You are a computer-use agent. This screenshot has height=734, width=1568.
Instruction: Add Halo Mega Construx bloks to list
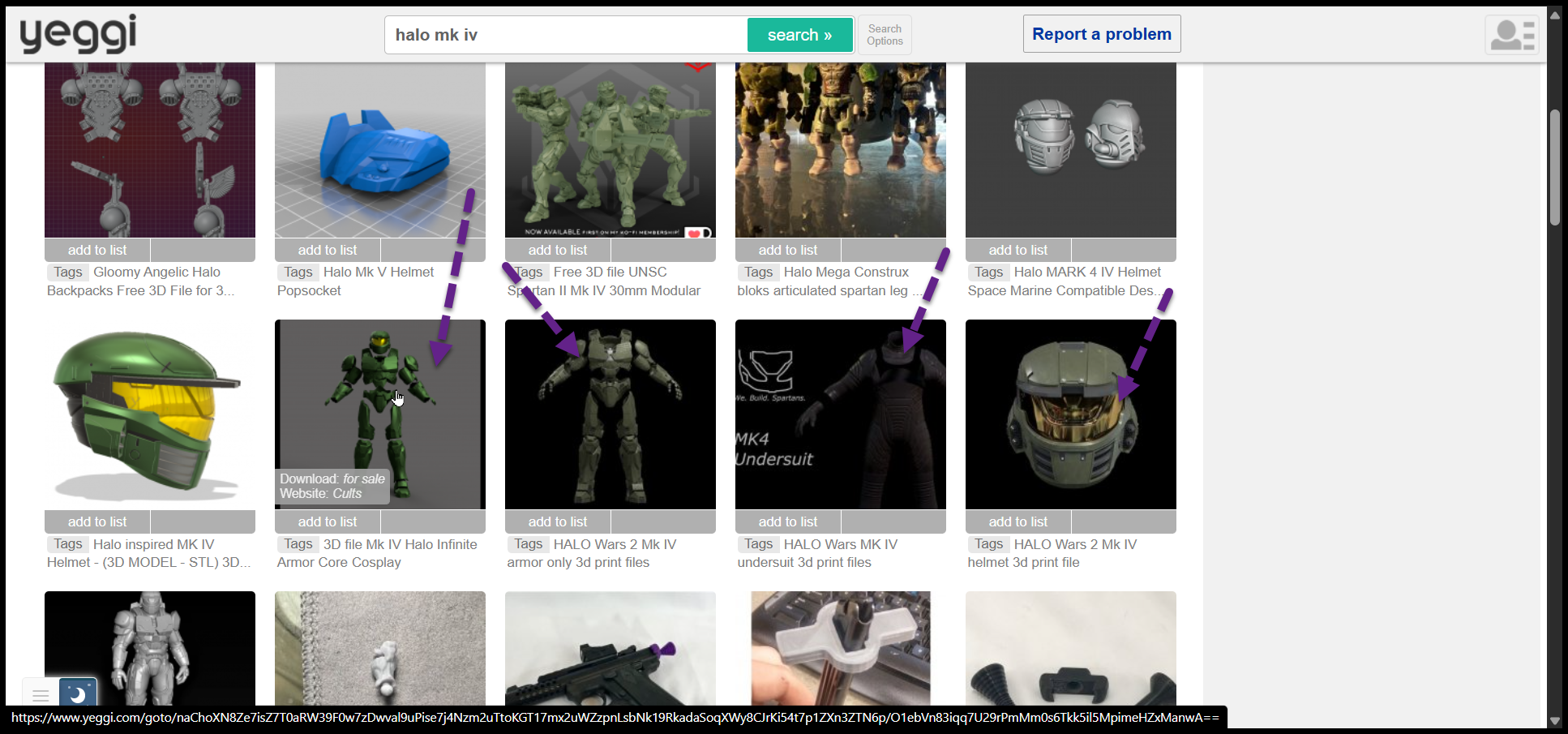click(788, 250)
